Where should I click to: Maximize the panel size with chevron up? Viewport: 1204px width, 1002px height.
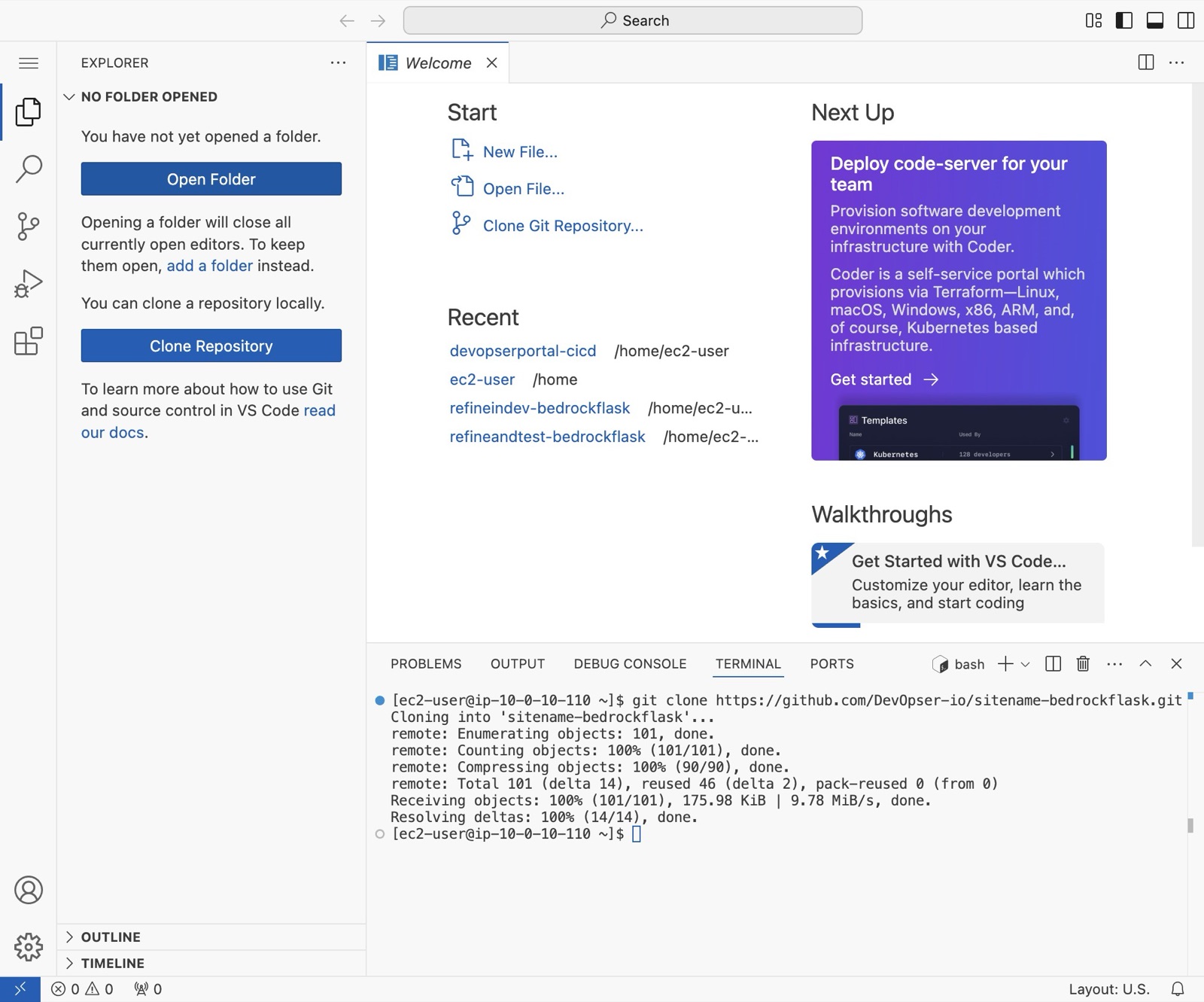pos(1145,663)
